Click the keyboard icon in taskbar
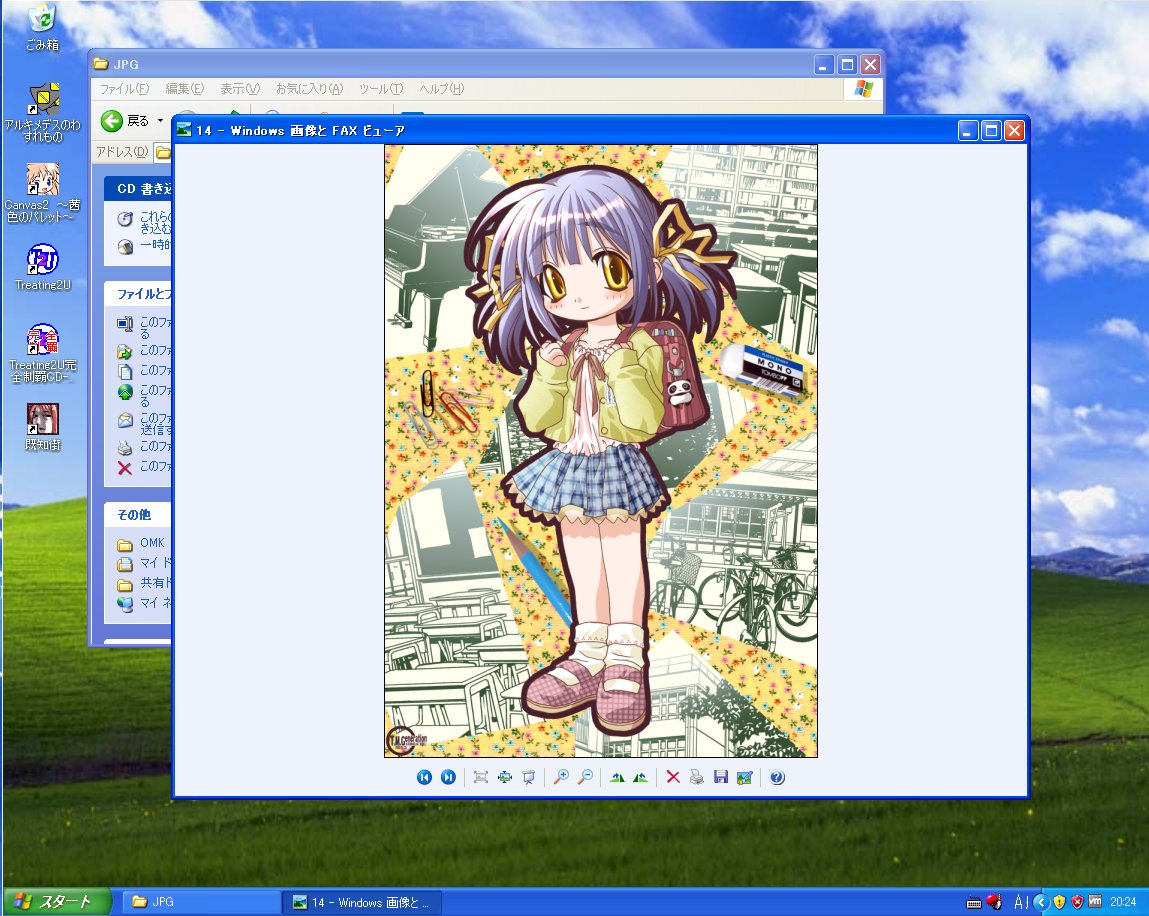1149x916 pixels. pyautogui.click(x=974, y=902)
